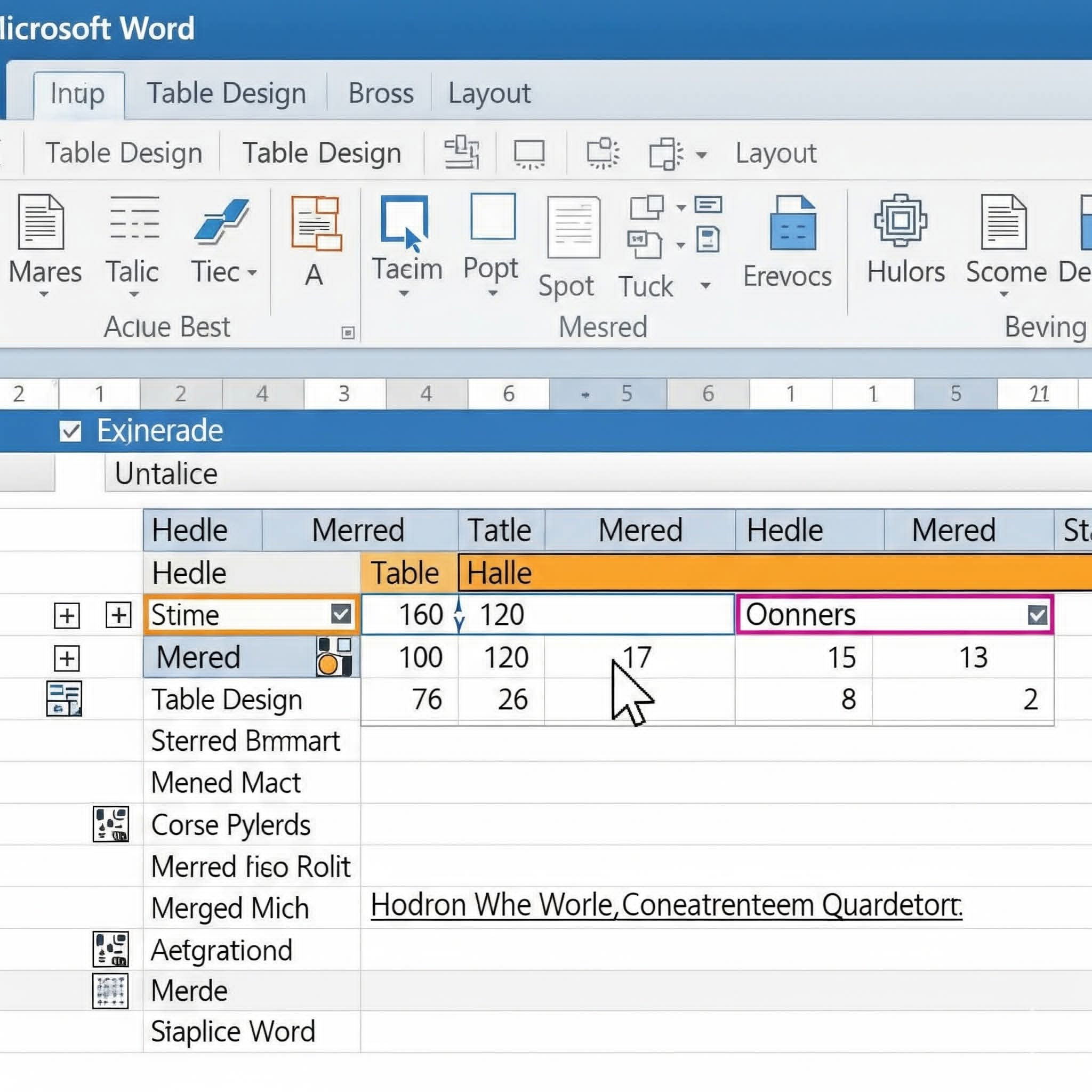Click the orange layout icon labeled A
Screen dimensions: 1092x1092
(x=316, y=223)
